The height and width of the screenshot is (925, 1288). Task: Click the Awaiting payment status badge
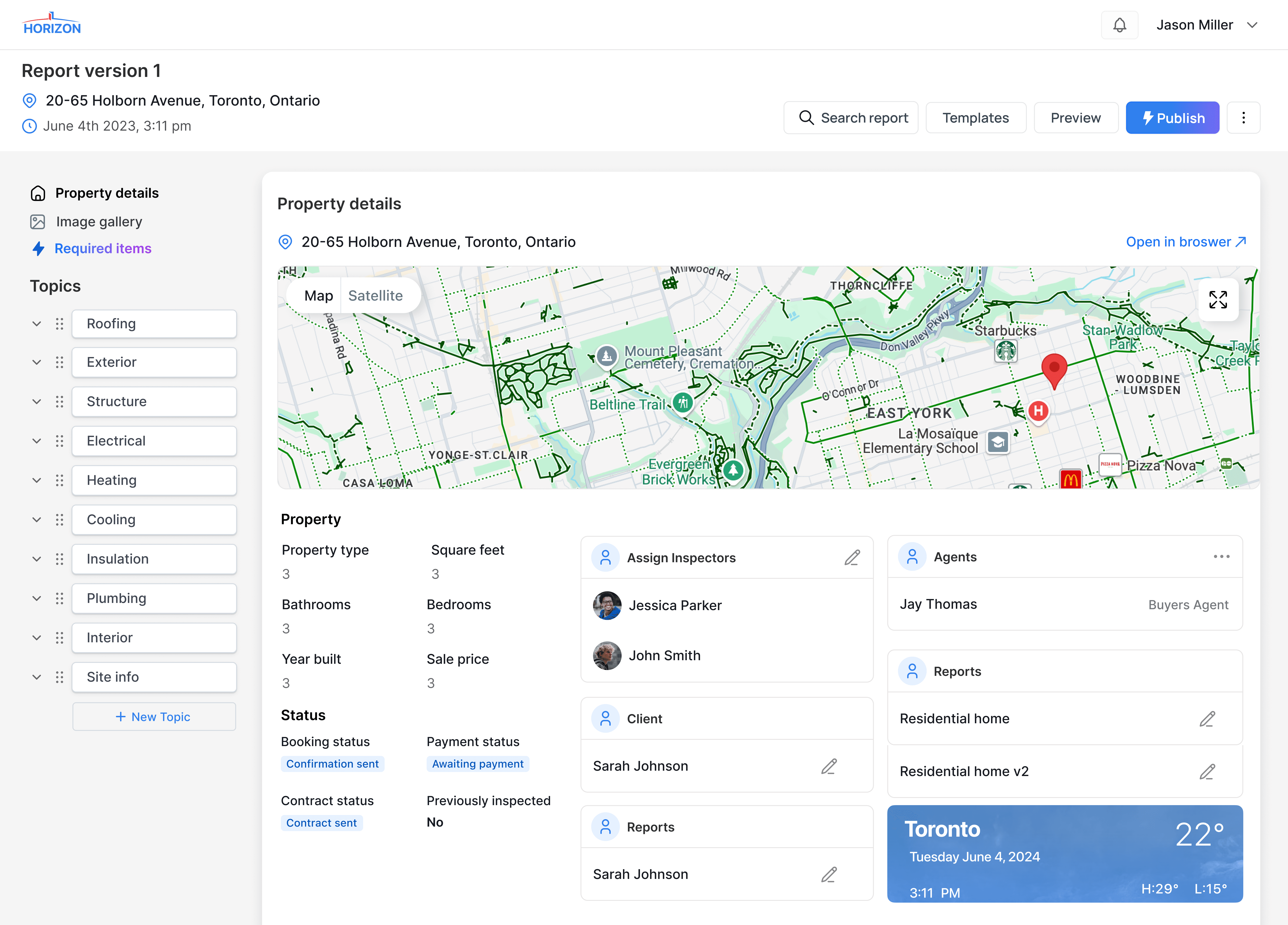tap(478, 764)
